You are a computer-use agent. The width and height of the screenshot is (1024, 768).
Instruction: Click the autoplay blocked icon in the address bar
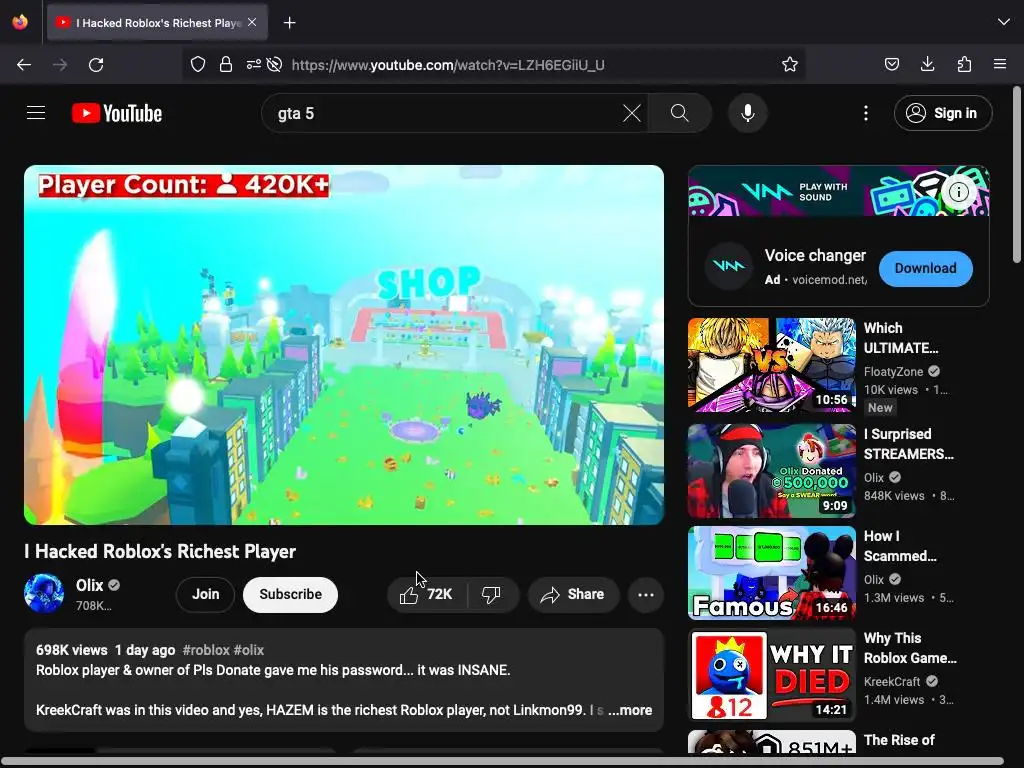[x=275, y=64]
